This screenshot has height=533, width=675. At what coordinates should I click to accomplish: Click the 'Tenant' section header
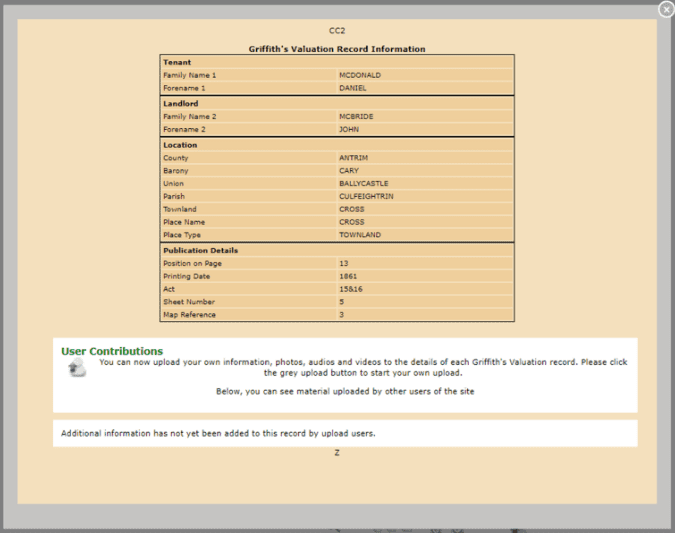177,62
